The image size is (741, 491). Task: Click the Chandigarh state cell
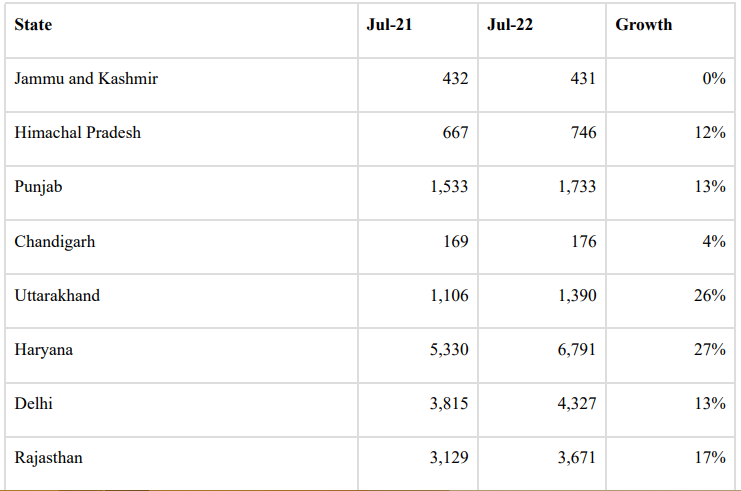click(55, 242)
